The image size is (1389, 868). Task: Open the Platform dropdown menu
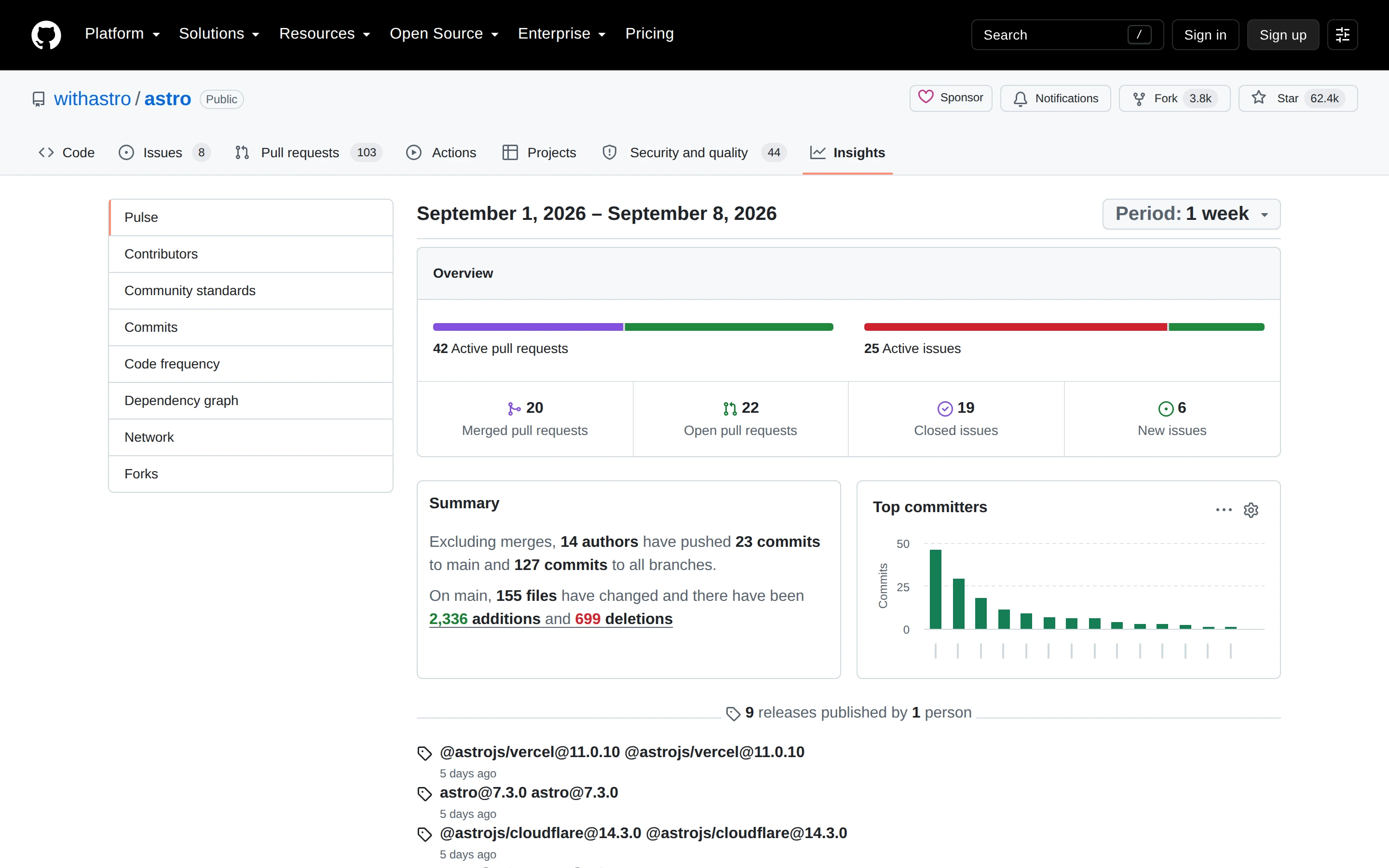[x=122, y=34]
